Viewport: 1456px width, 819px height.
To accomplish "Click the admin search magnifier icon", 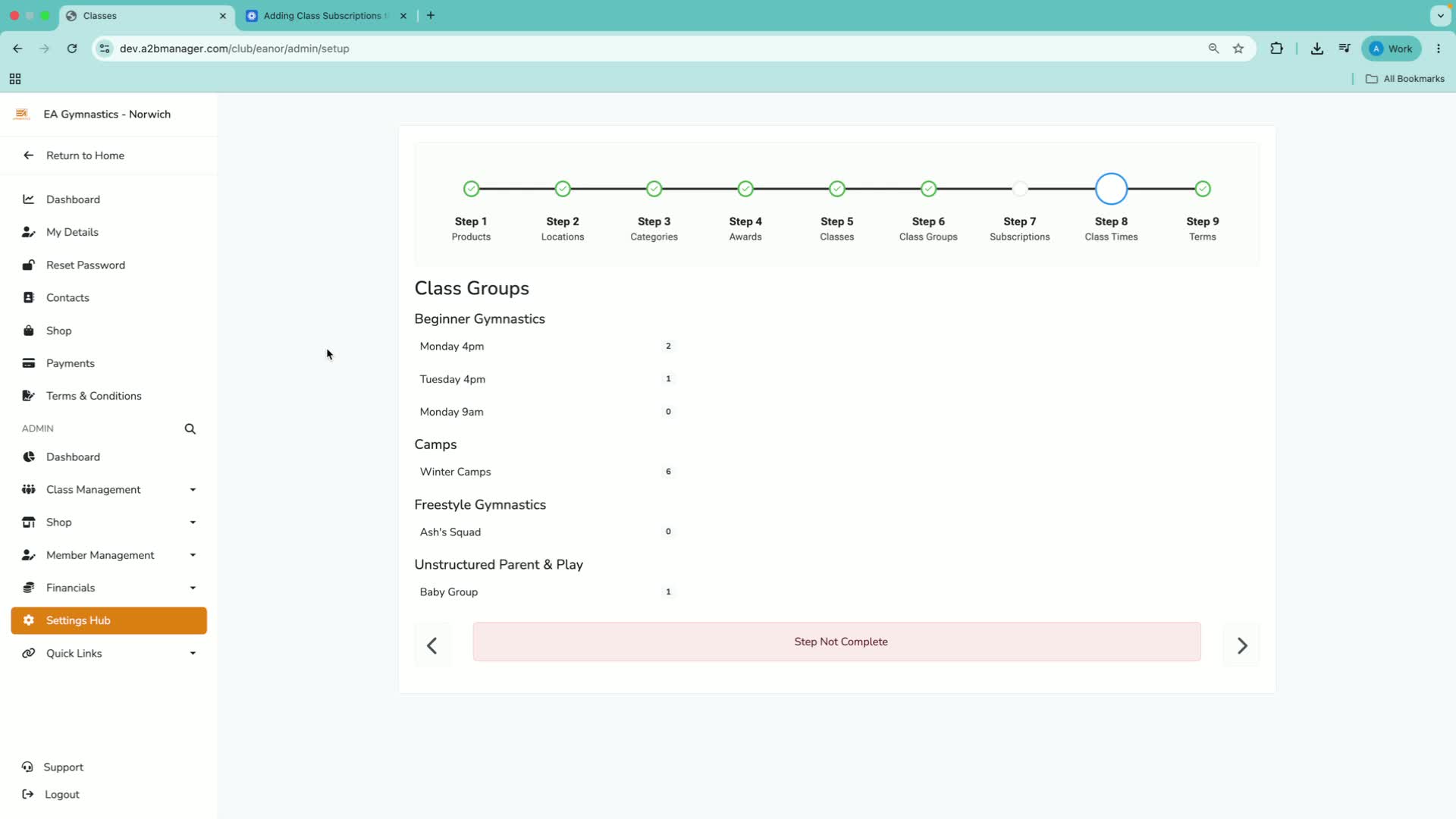I will click(190, 429).
